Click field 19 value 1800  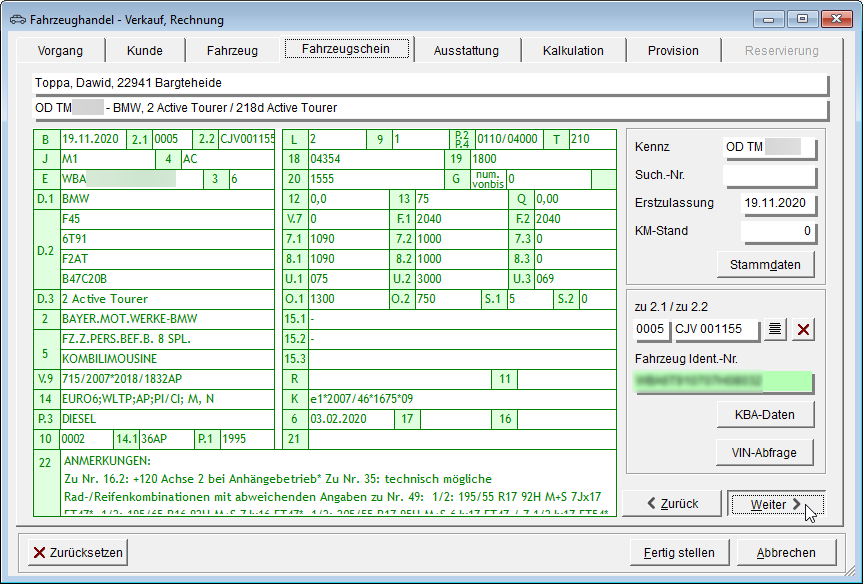click(x=543, y=159)
